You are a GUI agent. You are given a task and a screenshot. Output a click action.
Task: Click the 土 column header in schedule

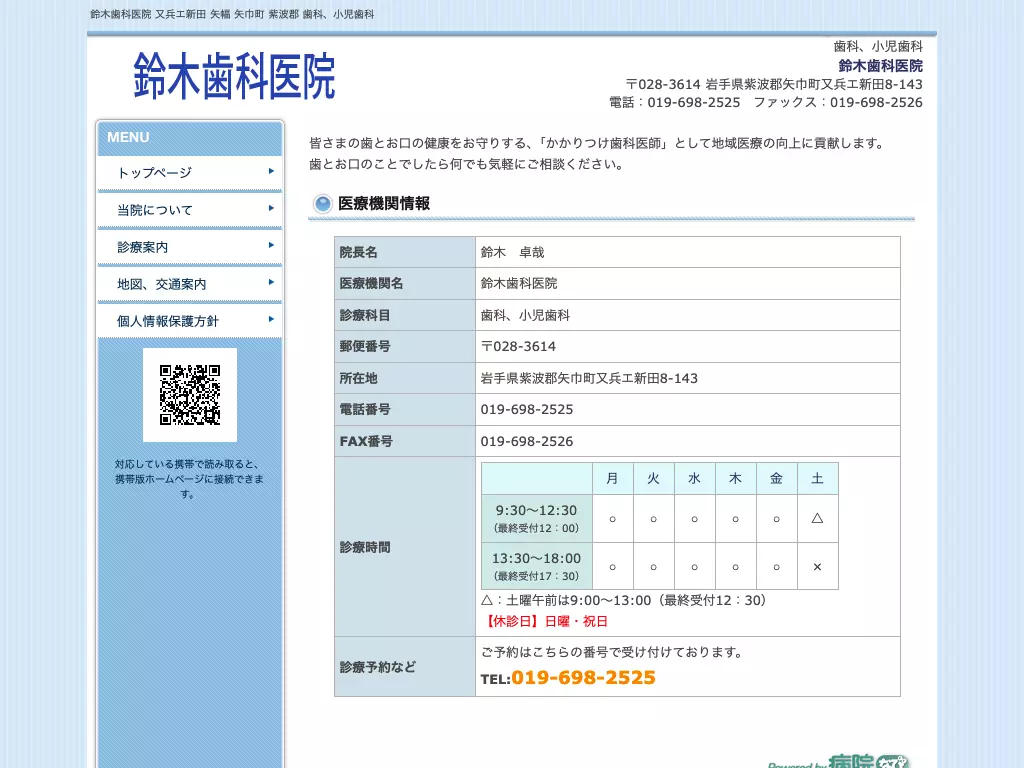(818, 479)
